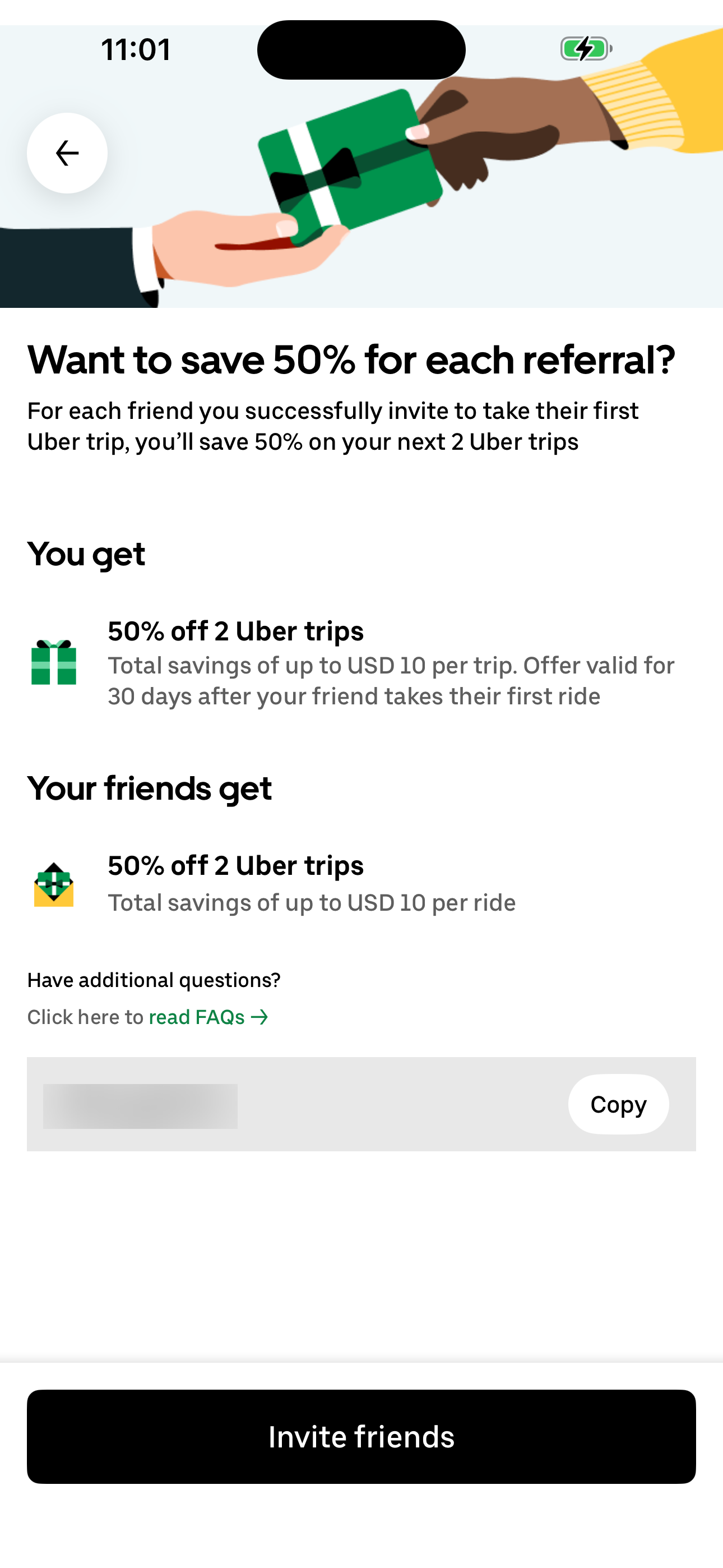Image resolution: width=723 pixels, height=1568 pixels.
Task: Tap the back arrow button
Action: pos(67,153)
